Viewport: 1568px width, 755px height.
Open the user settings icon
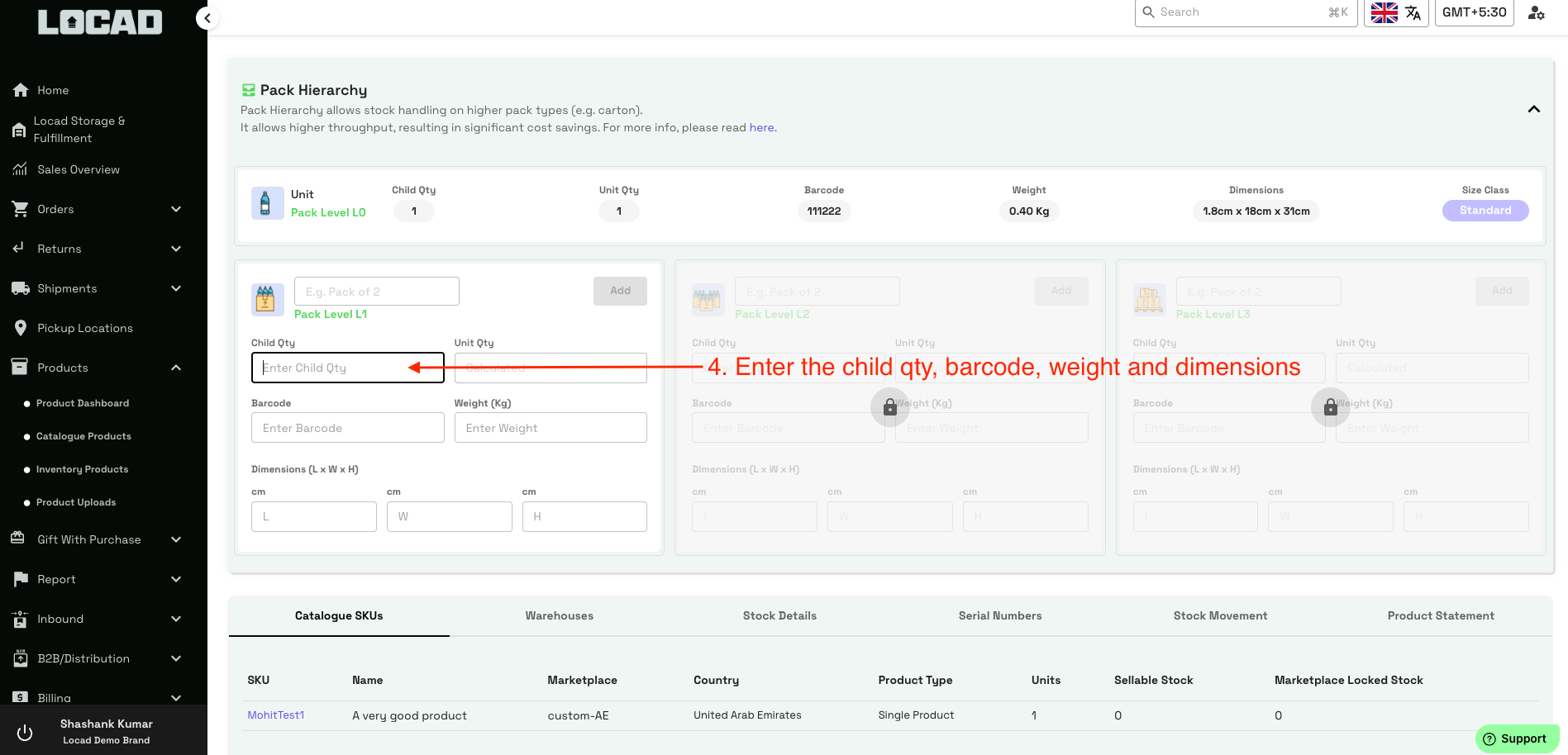[x=1537, y=12]
